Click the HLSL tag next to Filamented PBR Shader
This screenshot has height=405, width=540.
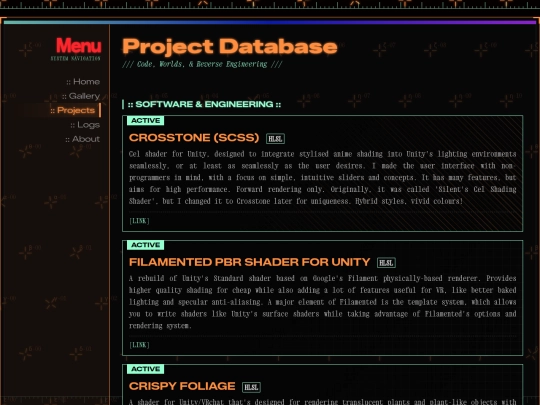coord(386,263)
